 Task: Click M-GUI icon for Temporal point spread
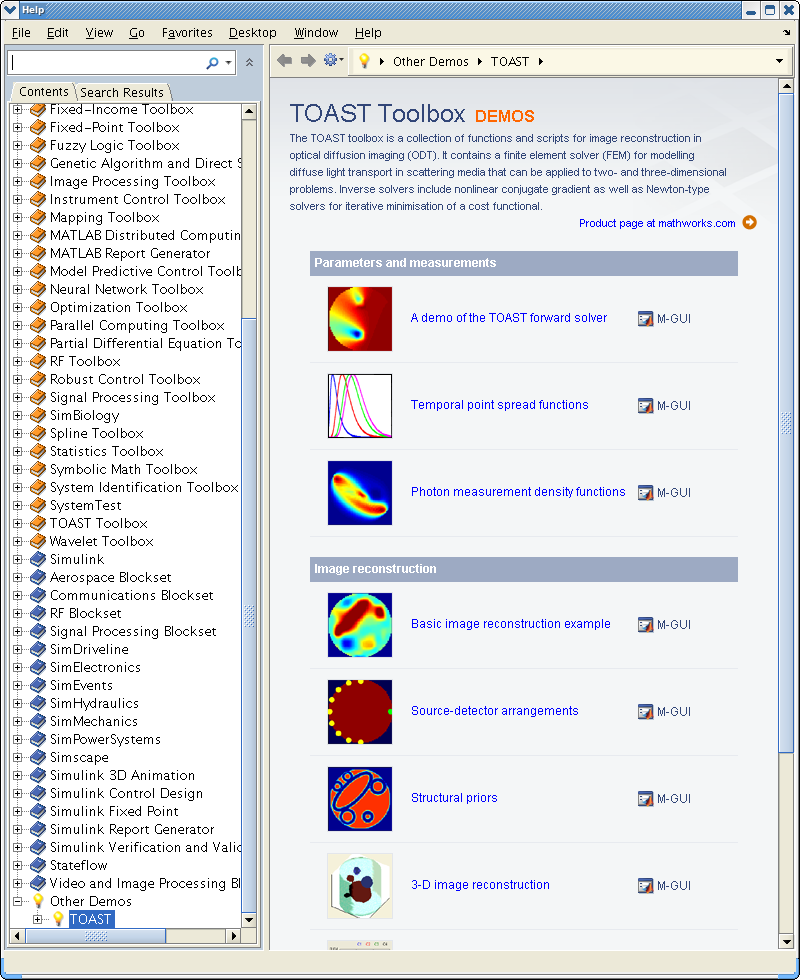(645, 406)
